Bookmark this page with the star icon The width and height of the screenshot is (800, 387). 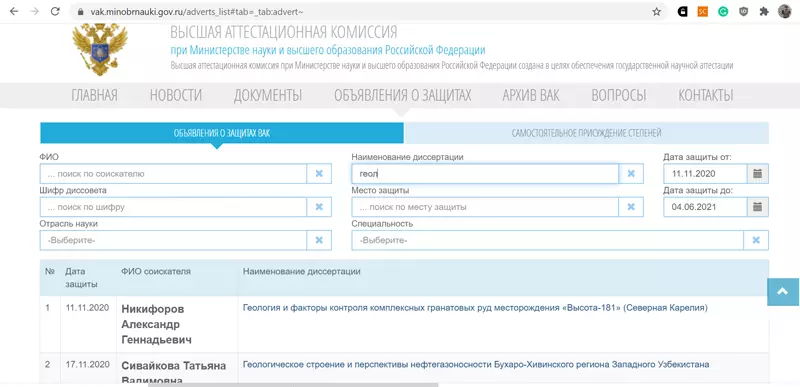[x=657, y=11]
